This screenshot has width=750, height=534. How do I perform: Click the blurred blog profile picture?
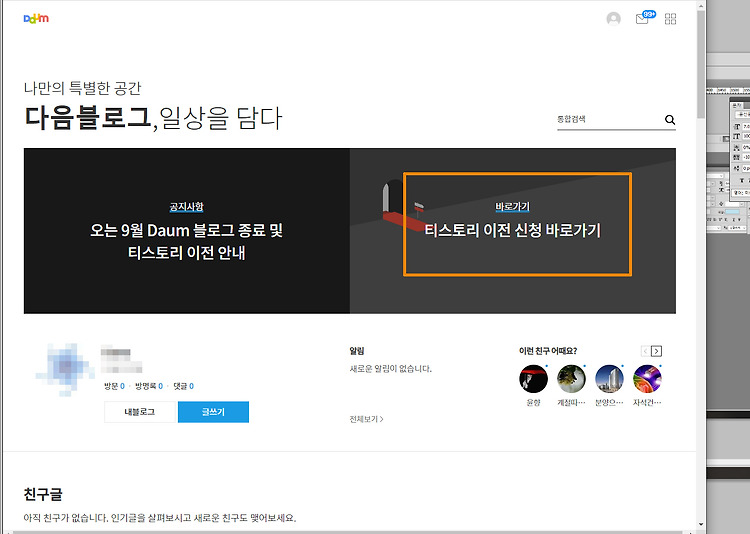click(x=65, y=369)
